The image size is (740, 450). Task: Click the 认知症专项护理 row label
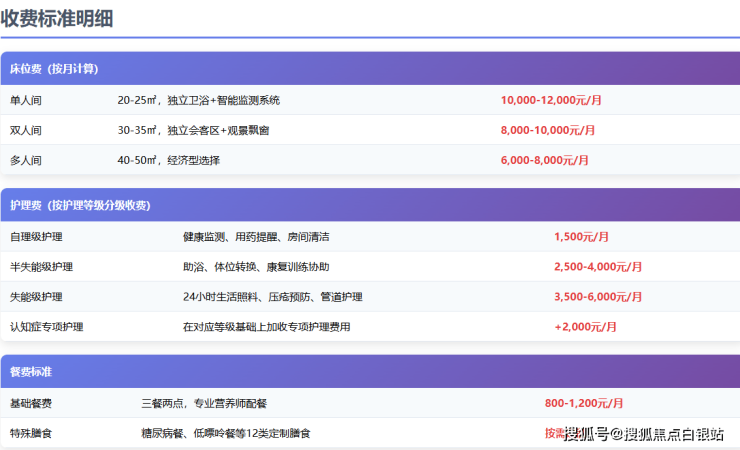click(46, 327)
